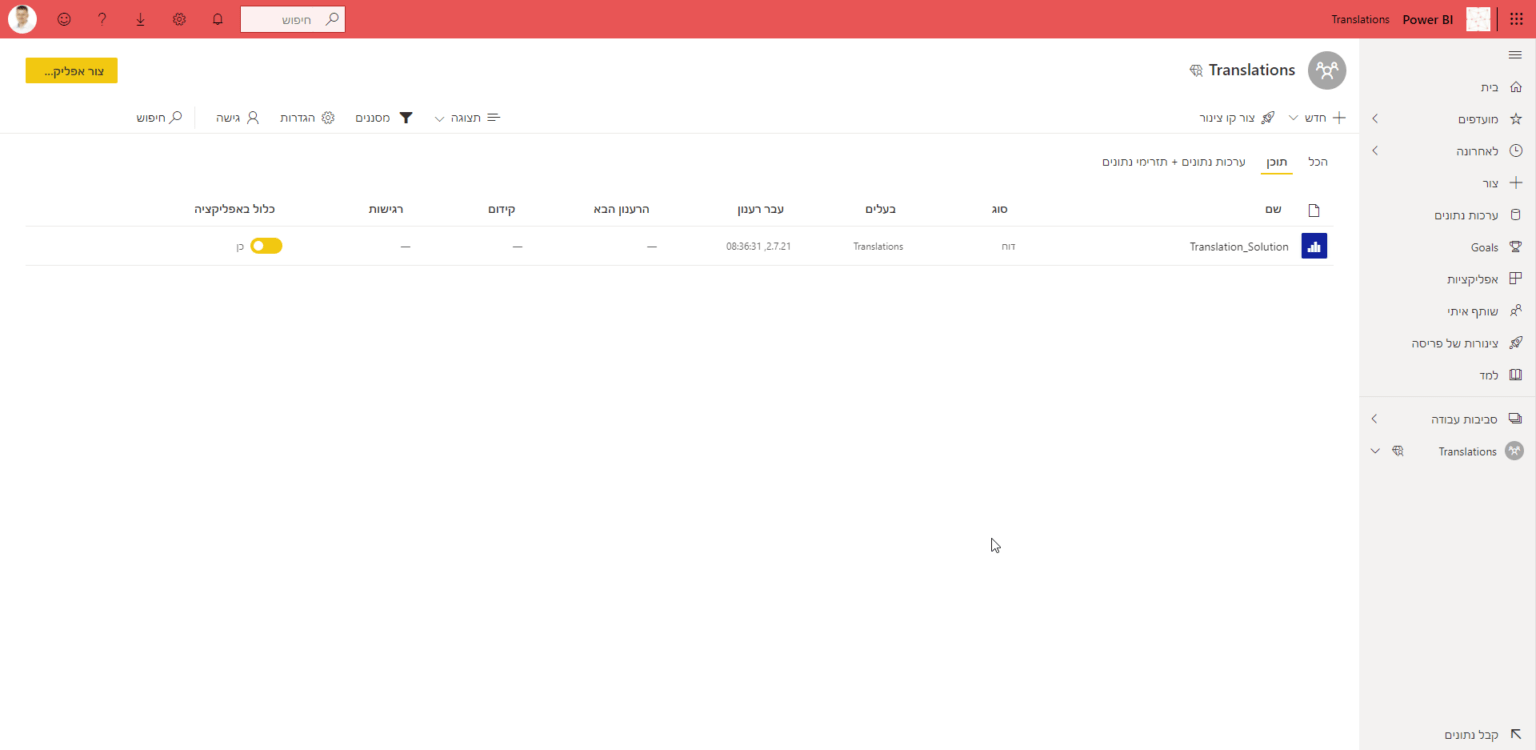Open the Help question mark icon

[101, 18]
